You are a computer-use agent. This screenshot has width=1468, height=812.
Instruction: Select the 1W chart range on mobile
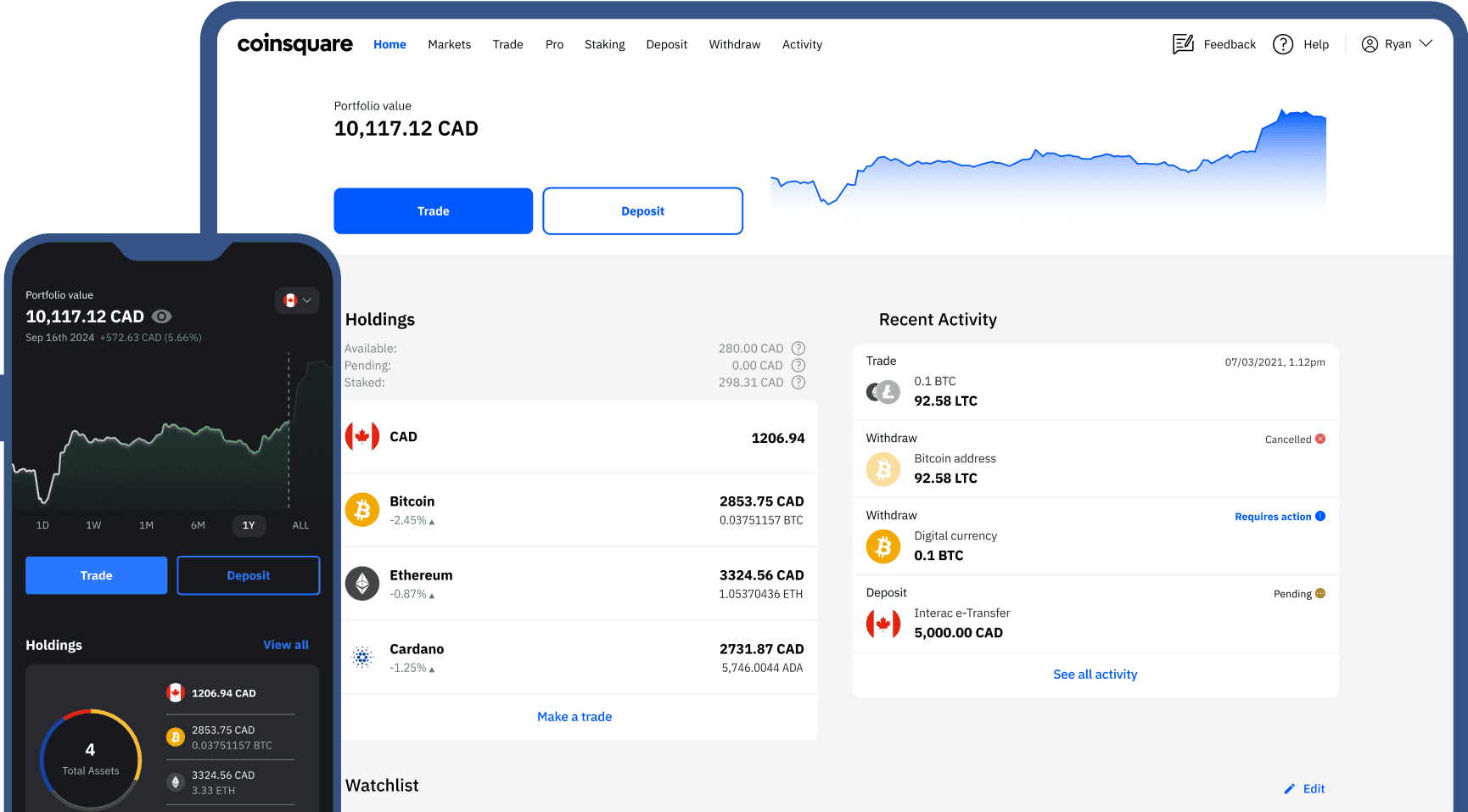pyautogui.click(x=93, y=525)
